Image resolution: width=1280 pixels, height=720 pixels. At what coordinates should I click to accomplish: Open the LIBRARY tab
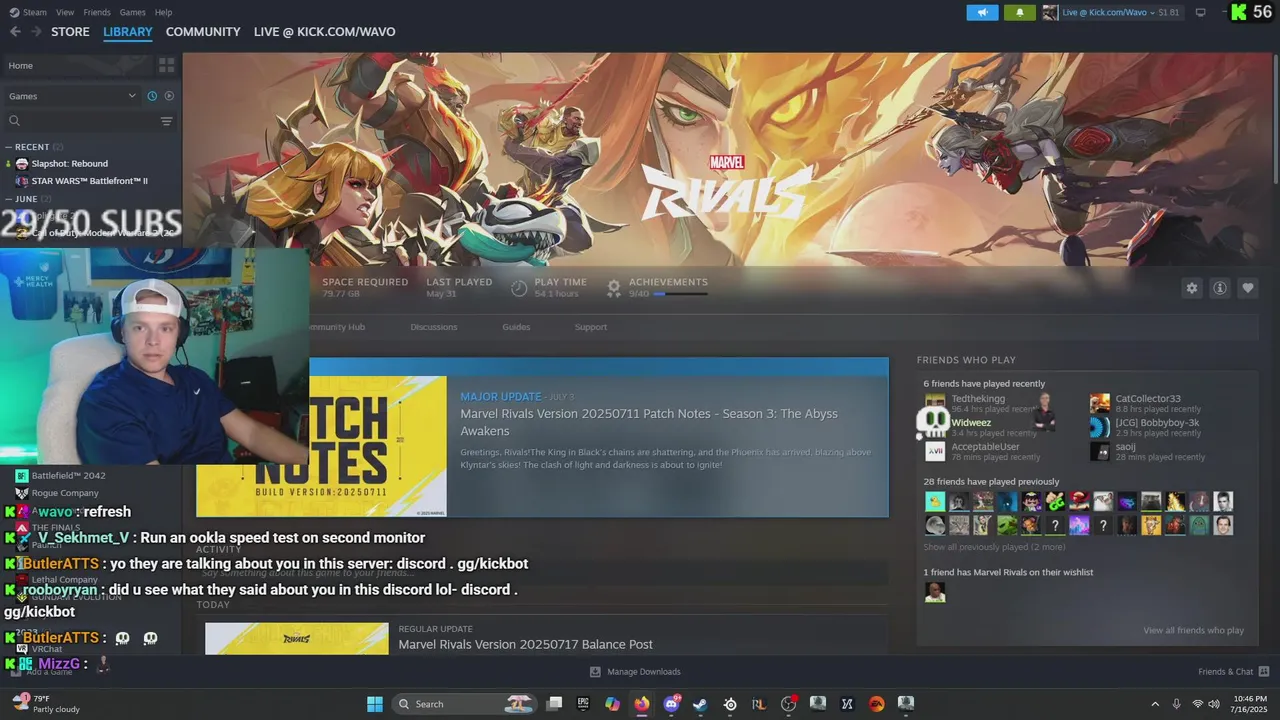[x=128, y=32]
